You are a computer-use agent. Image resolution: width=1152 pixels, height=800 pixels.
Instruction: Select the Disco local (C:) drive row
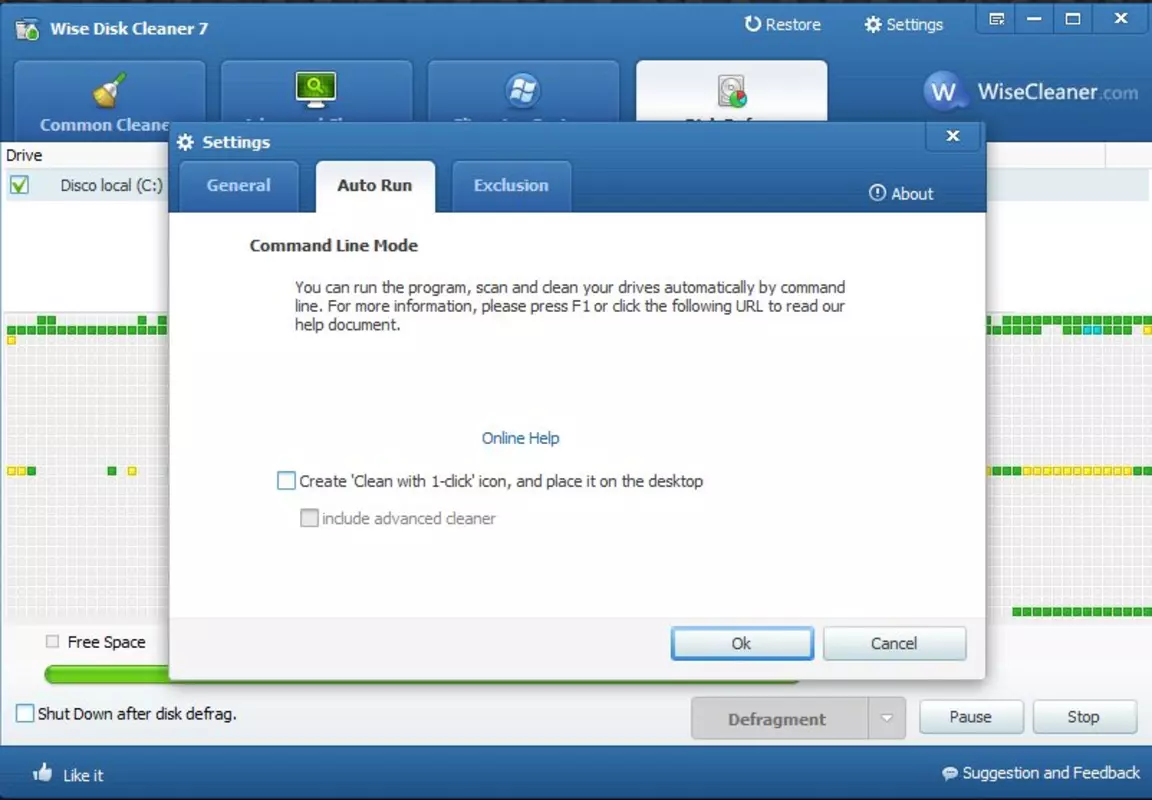(87, 185)
